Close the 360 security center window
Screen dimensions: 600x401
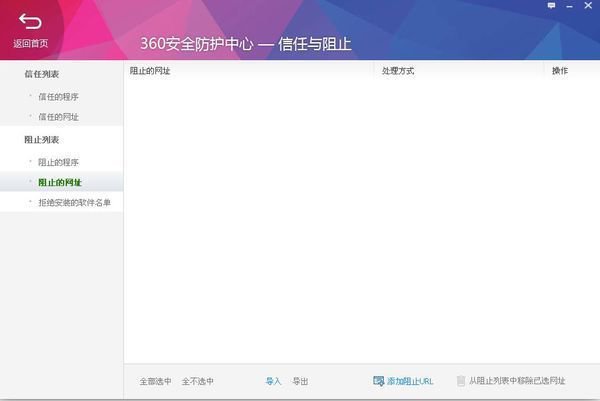tap(590, 6)
